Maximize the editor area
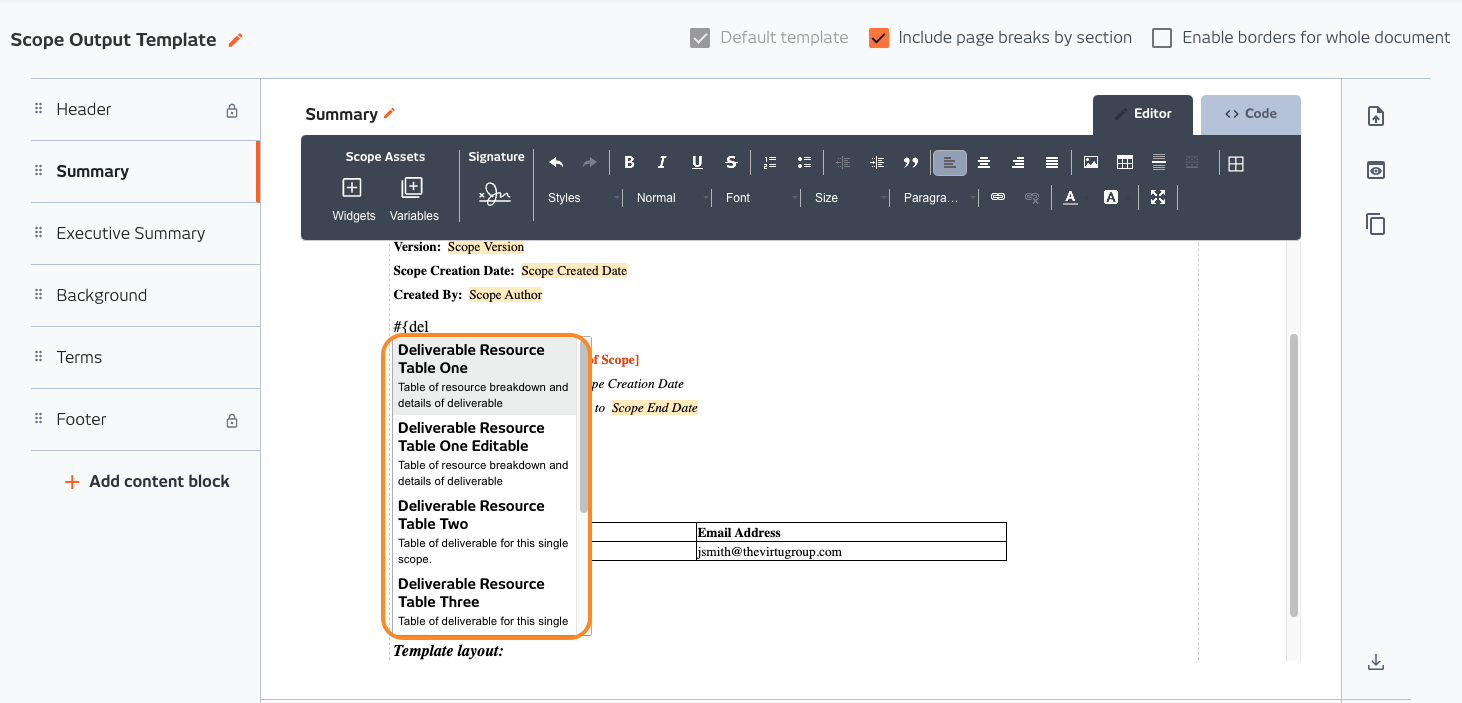This screenshot has width=1462, height=703. (x=1158, y=198)
